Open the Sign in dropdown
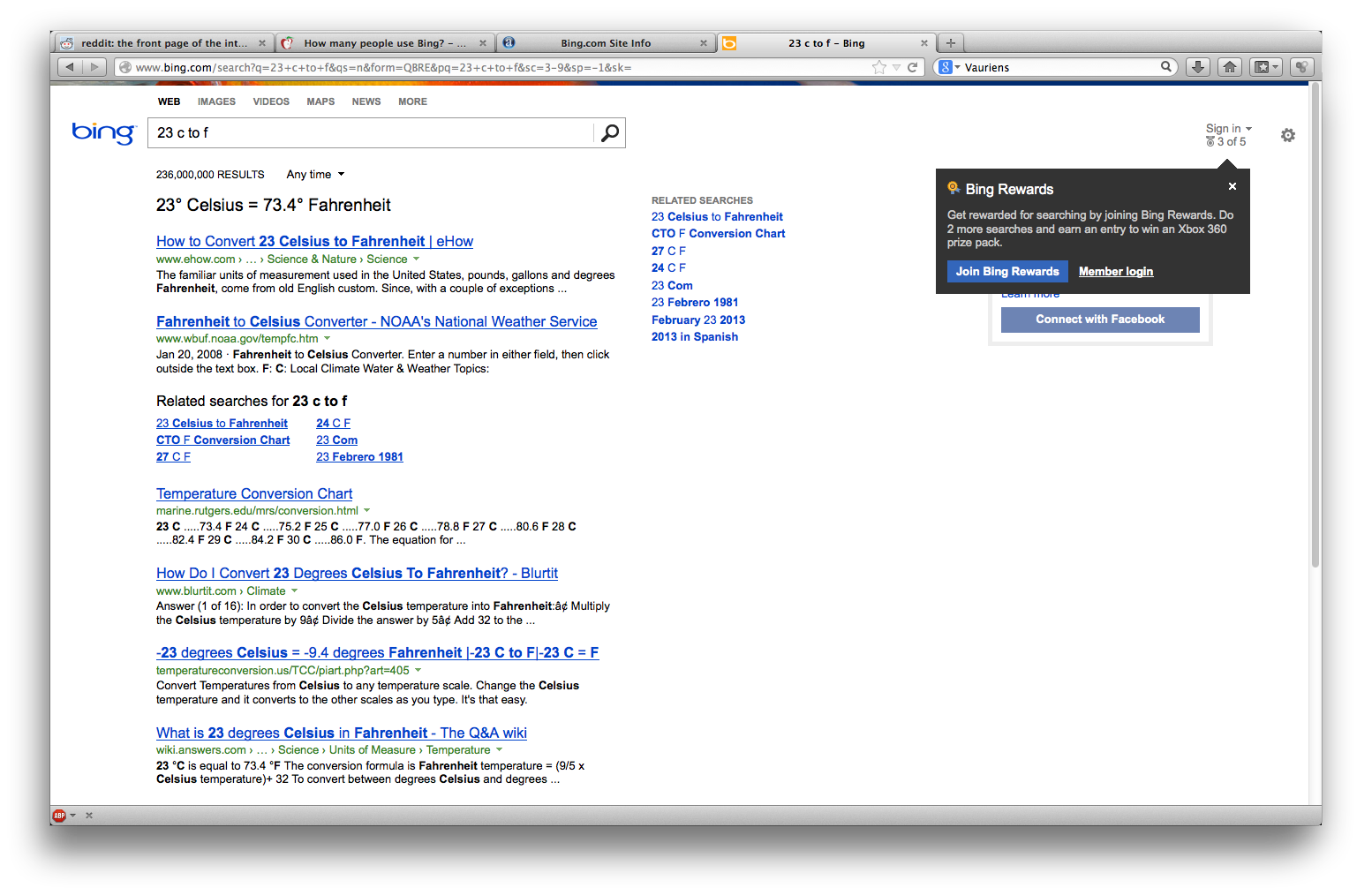1372x895 pixels. pos(1229,129)
